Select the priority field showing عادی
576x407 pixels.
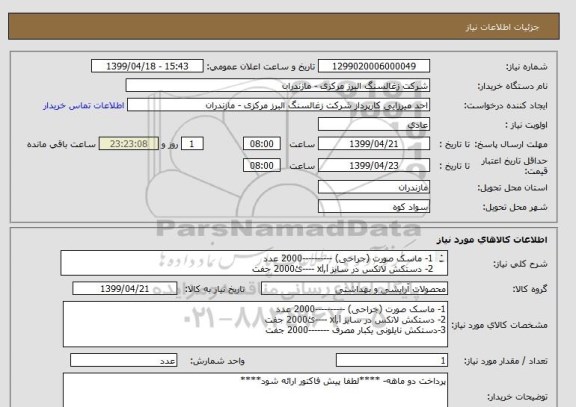[x=374, y=125]
